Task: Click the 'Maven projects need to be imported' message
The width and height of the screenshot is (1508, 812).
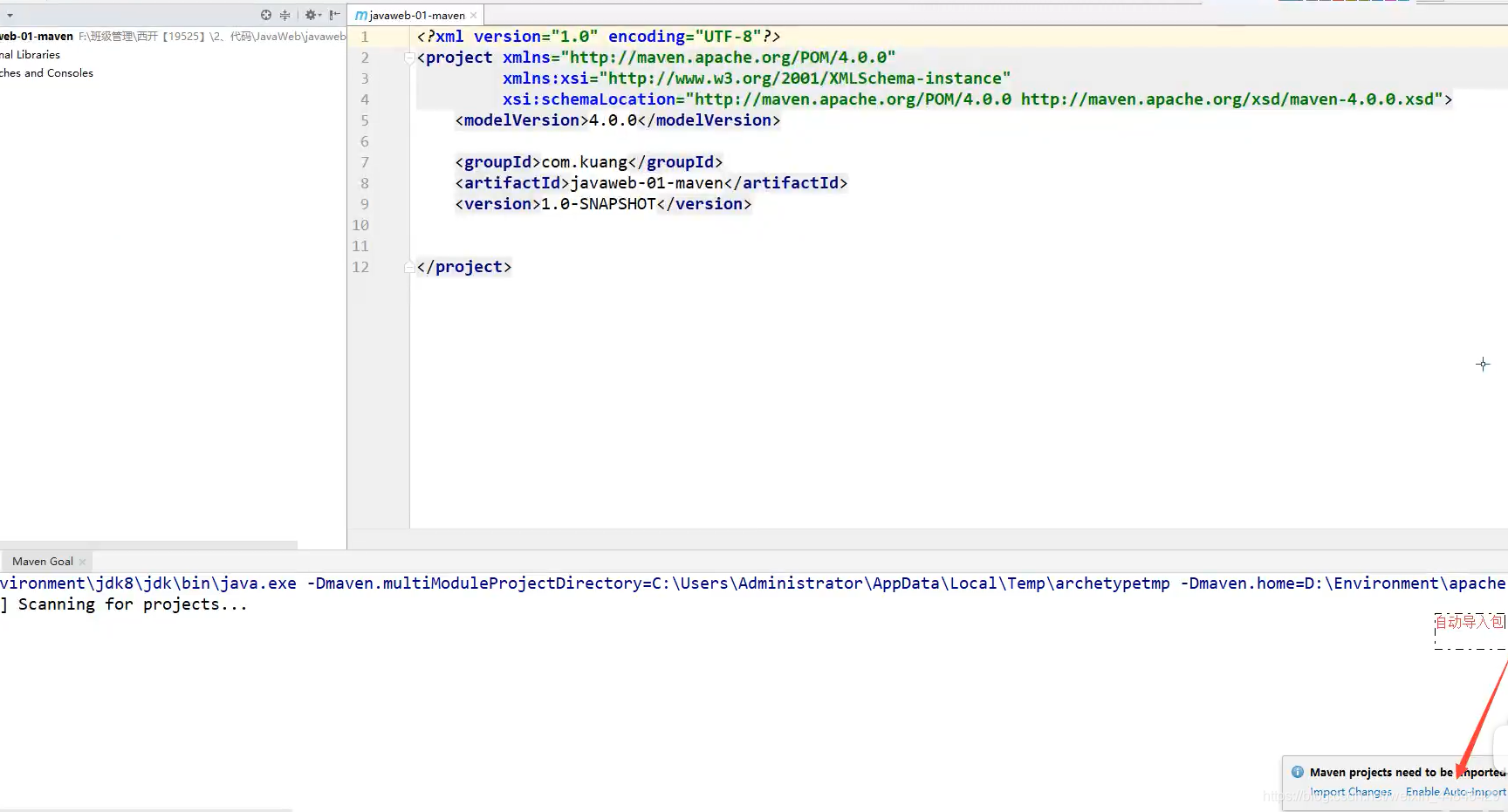Action: (1408, 772)
